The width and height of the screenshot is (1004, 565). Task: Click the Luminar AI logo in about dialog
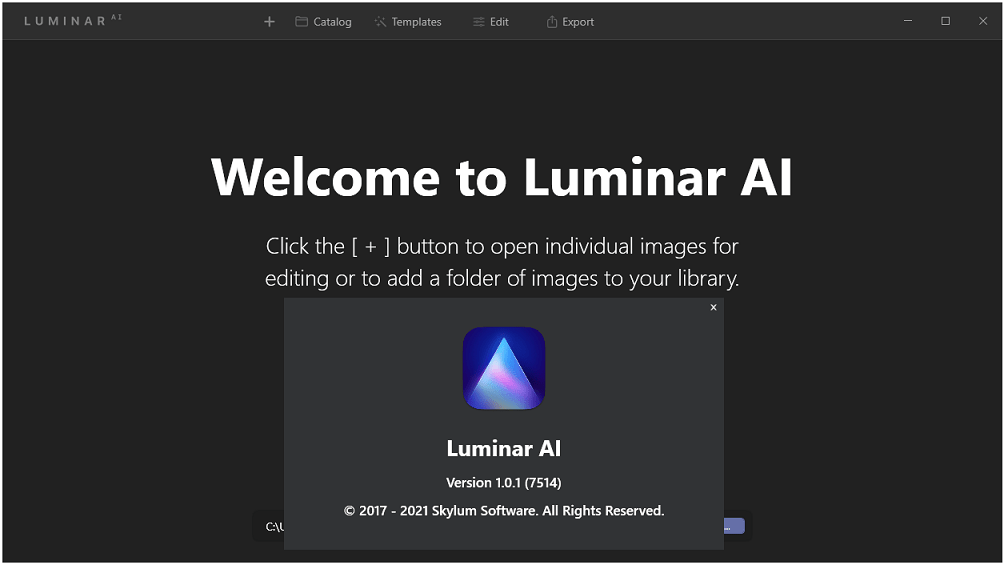(x=504, y=368)
